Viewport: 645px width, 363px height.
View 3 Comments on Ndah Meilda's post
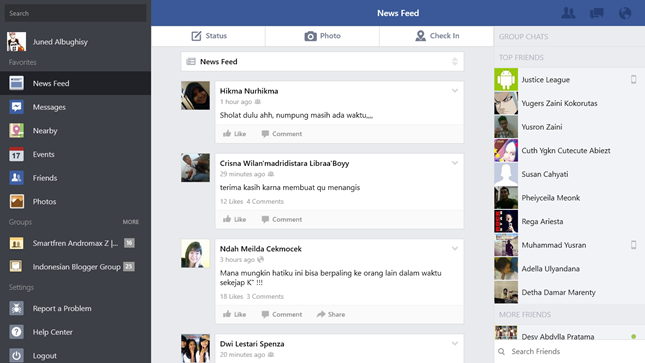tap(265, 297)
